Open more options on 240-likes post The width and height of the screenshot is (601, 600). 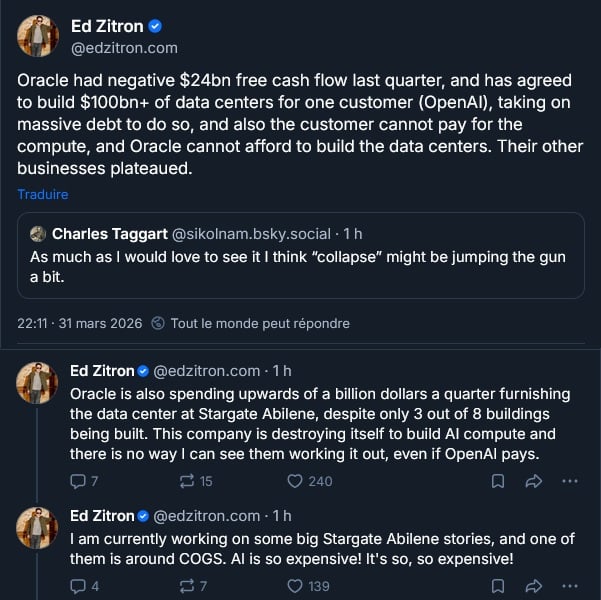[570, 481]
